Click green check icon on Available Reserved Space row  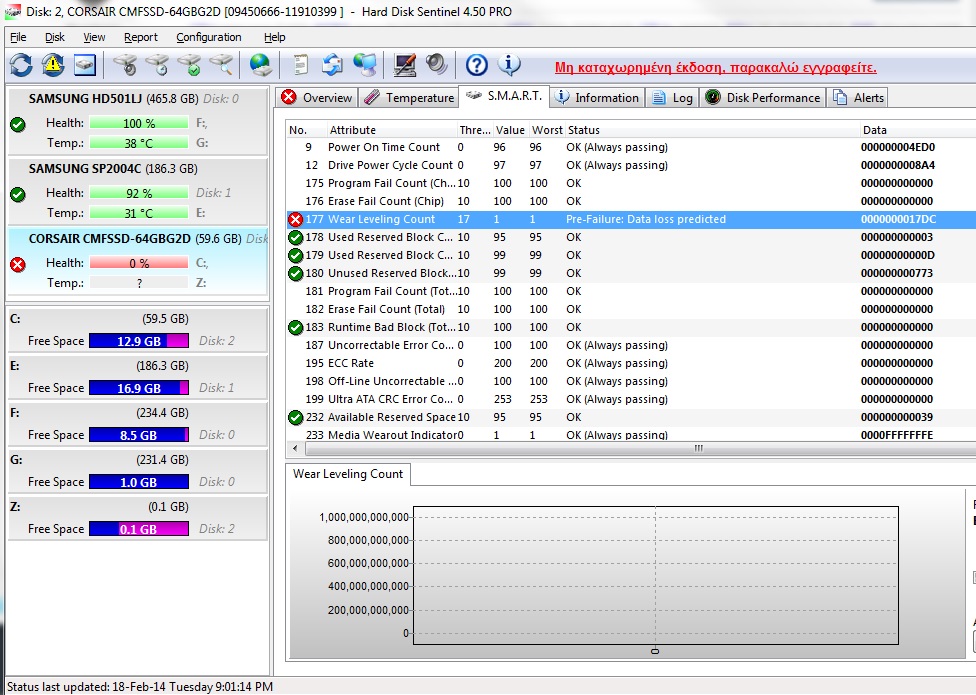(x=296, y=417)
